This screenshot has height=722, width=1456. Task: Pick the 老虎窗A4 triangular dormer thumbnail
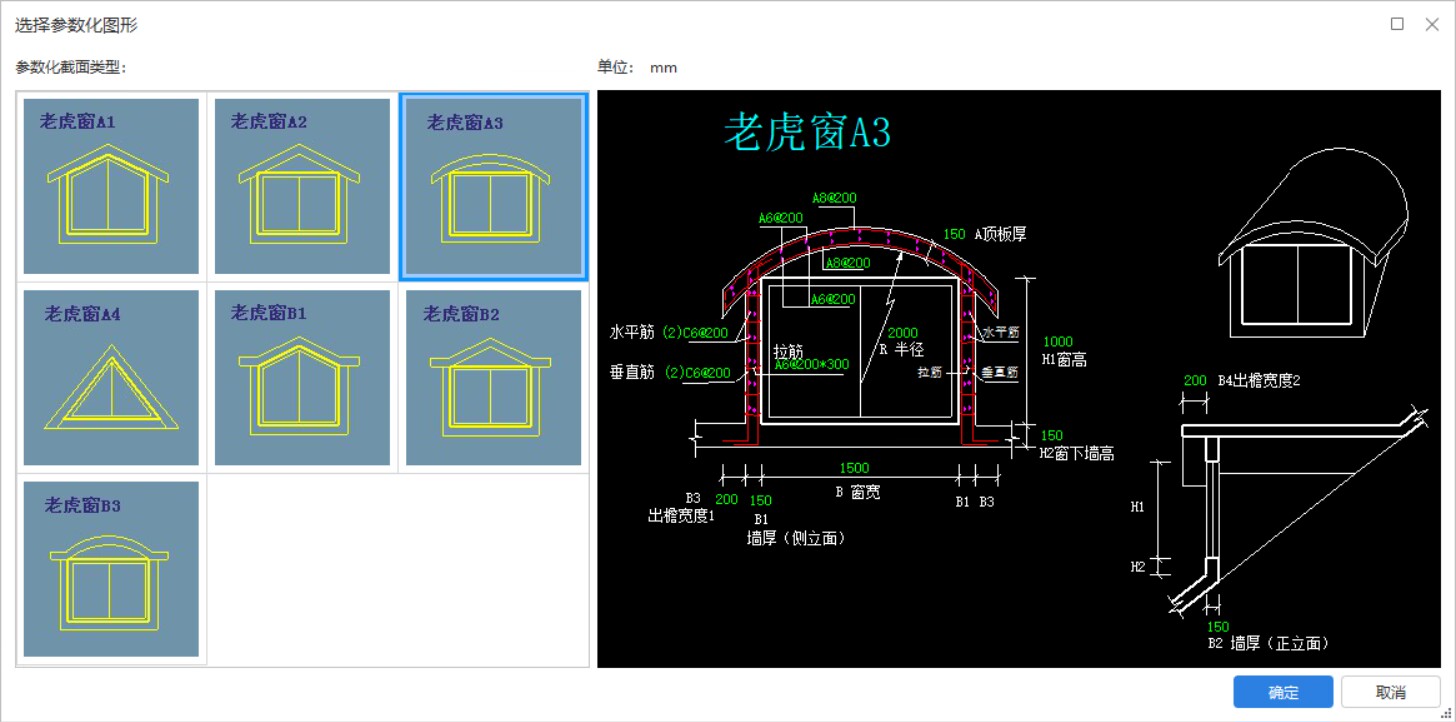[x=111, y=378]
